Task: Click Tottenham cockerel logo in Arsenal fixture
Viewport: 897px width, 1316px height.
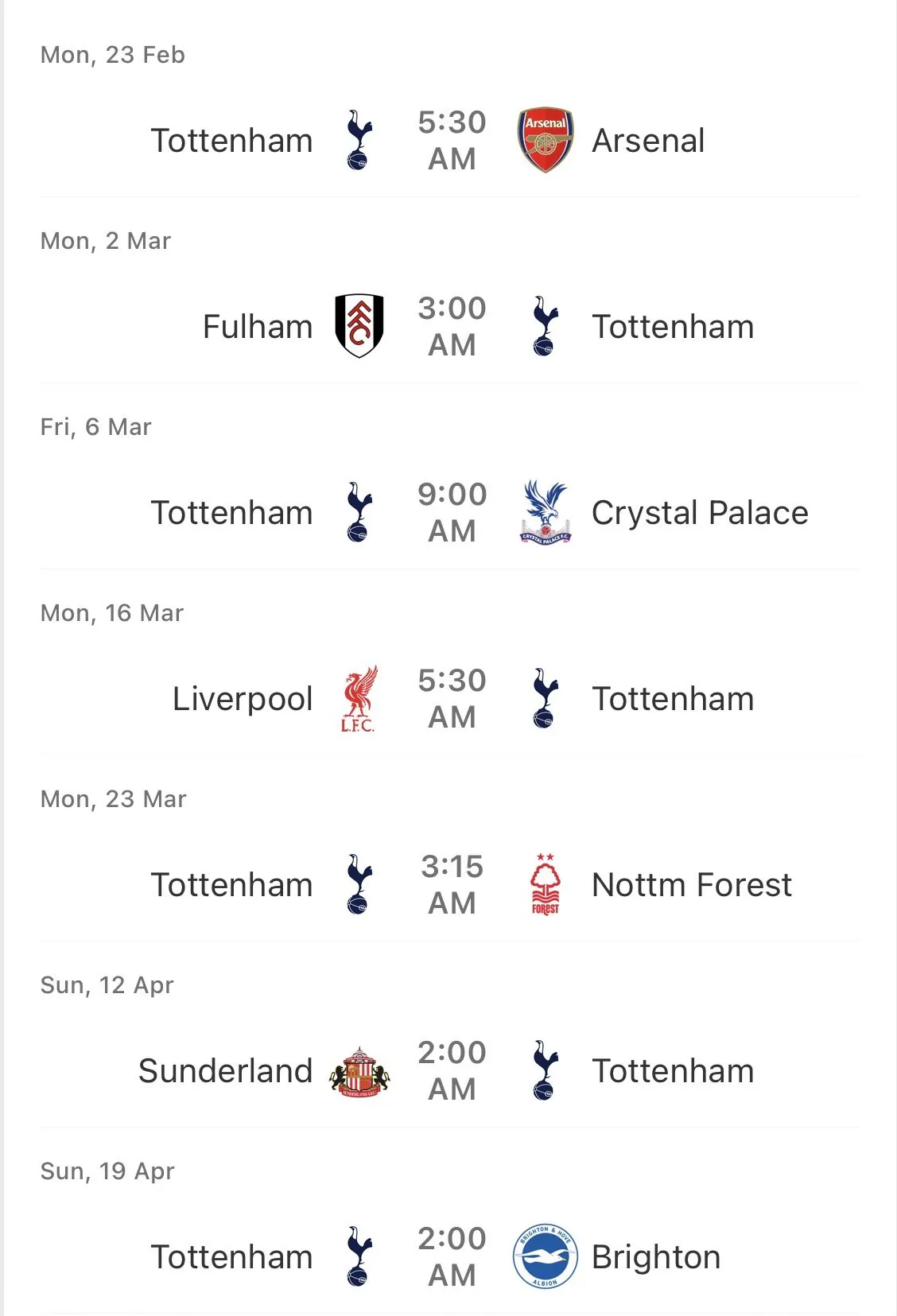Action: coord(359,140)
